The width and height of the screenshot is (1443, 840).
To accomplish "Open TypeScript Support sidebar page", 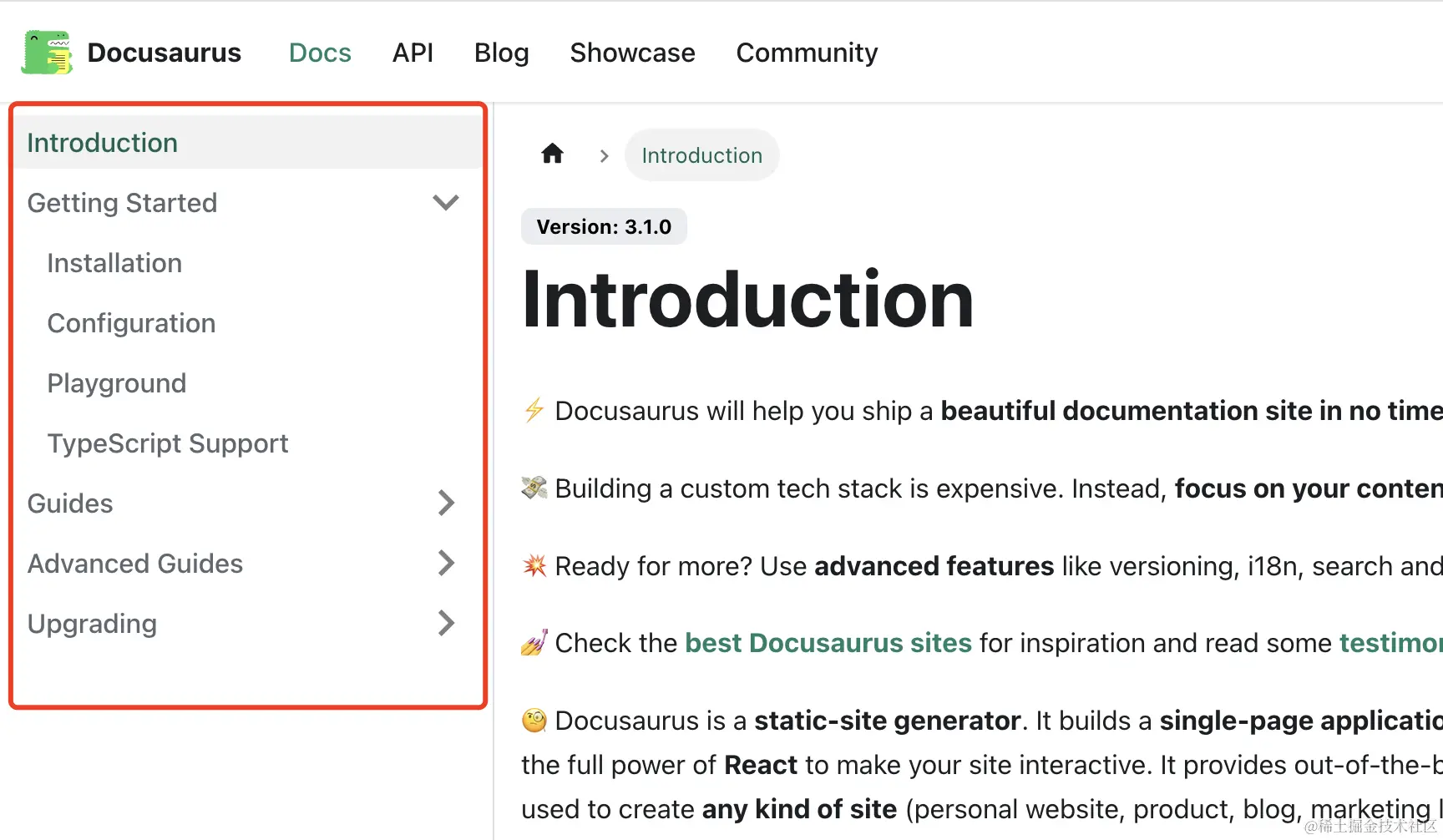I will 168,443.
